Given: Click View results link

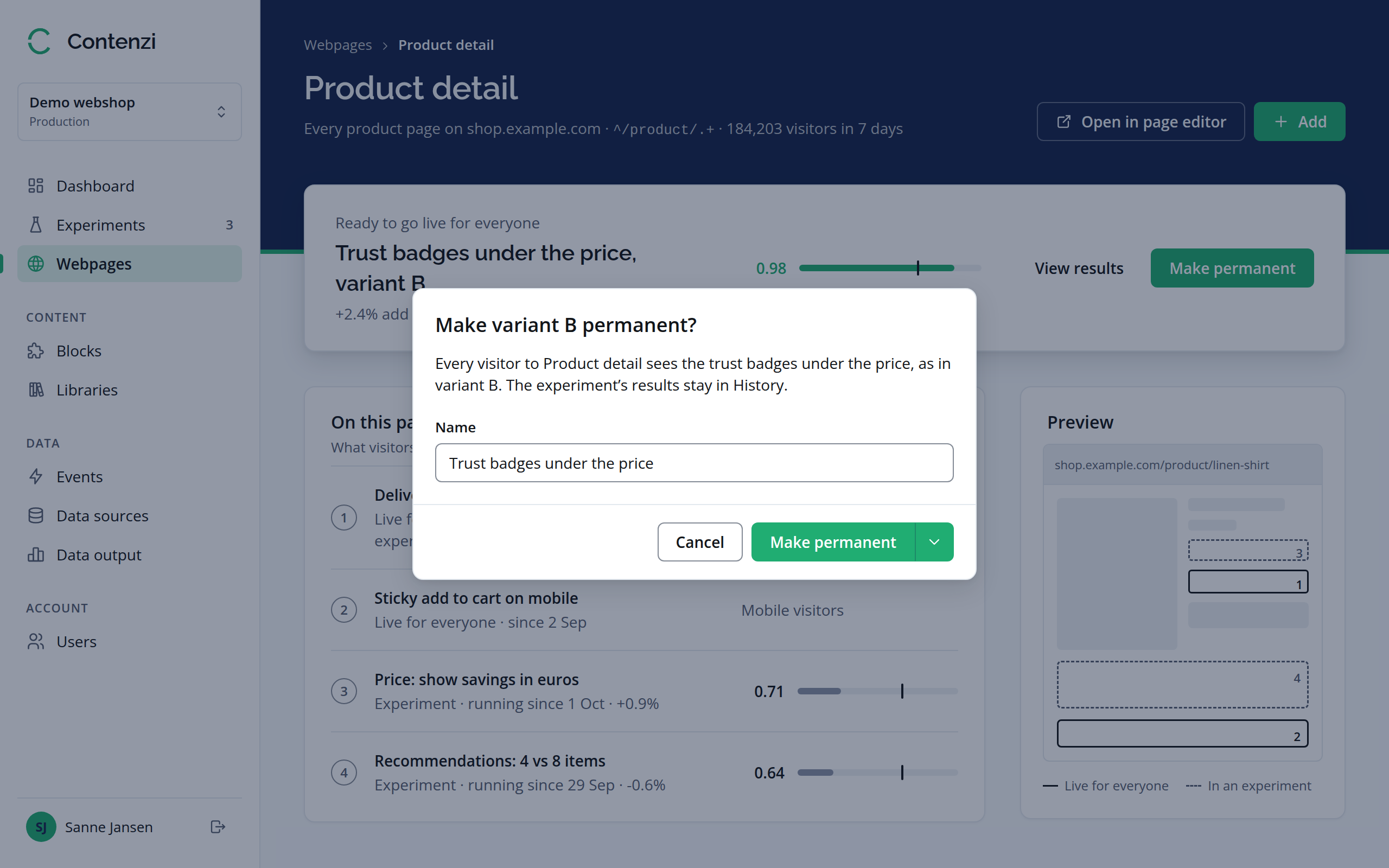Looking at the screenshot, I should (1079, 268).
